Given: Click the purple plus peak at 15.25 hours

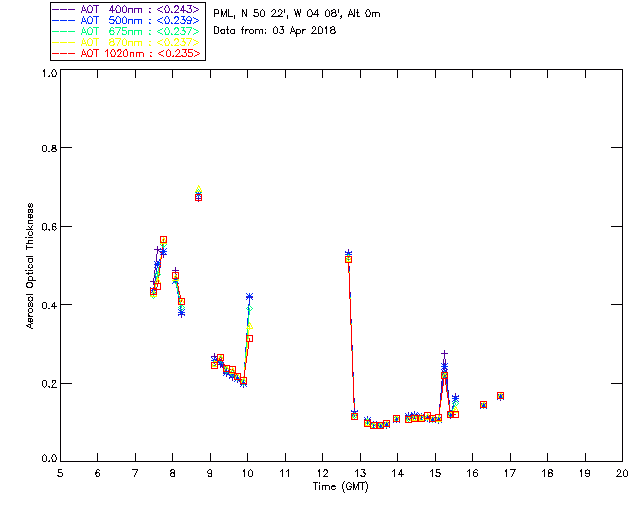Looking at the screenshot, I should [x=444, y=354].
